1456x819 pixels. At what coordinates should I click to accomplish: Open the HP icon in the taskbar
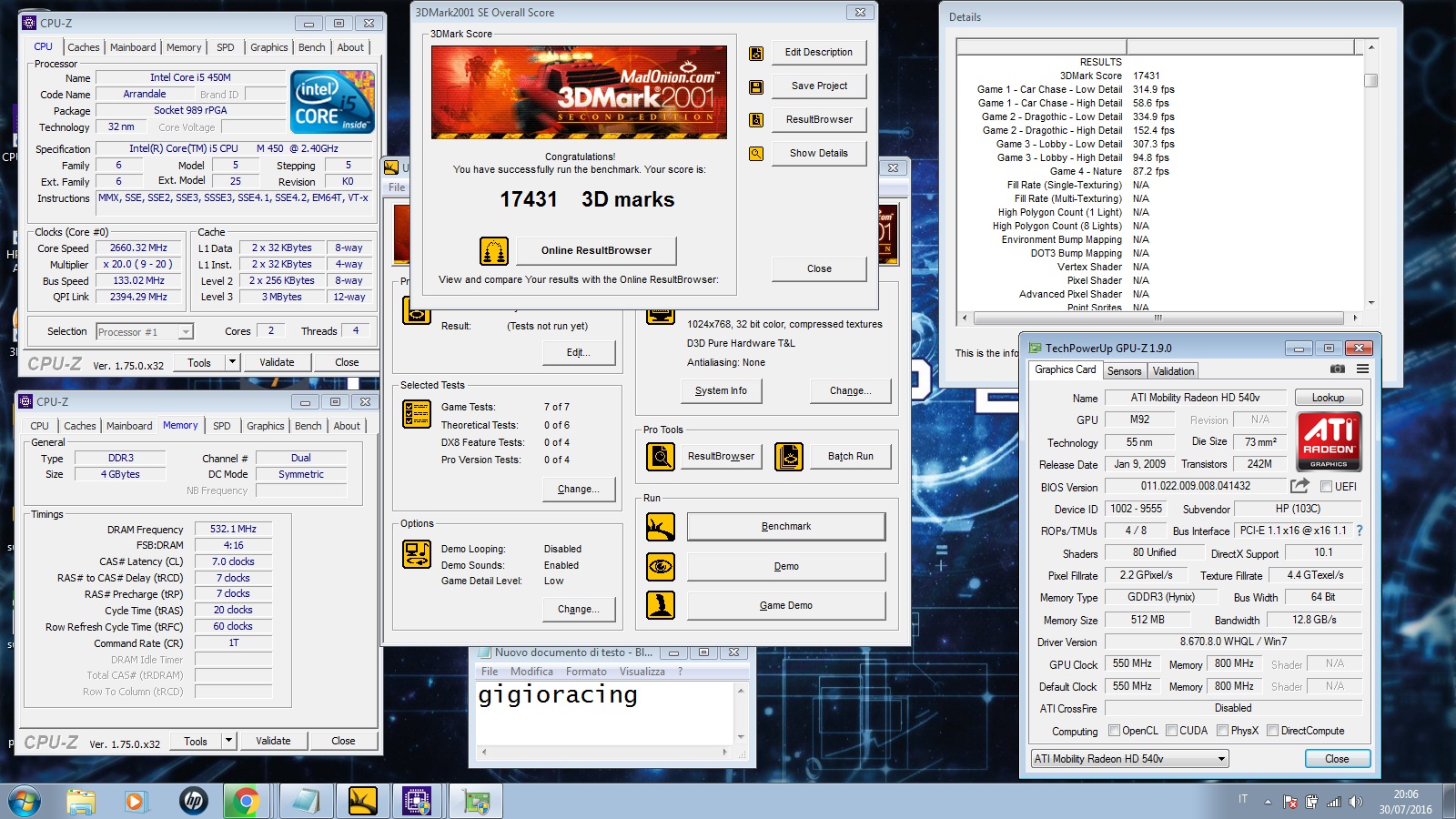point(193,801)
